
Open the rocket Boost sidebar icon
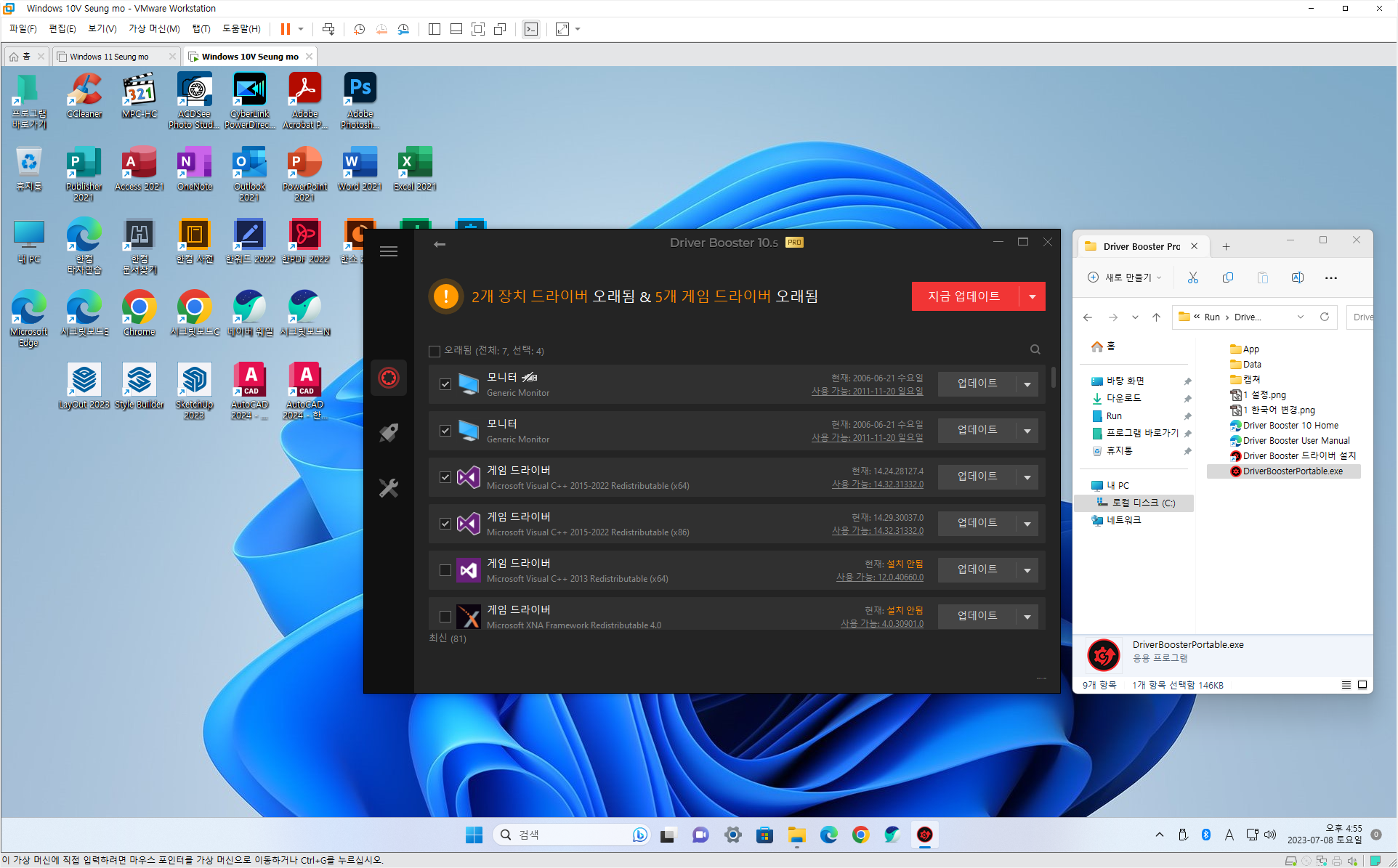389,433
